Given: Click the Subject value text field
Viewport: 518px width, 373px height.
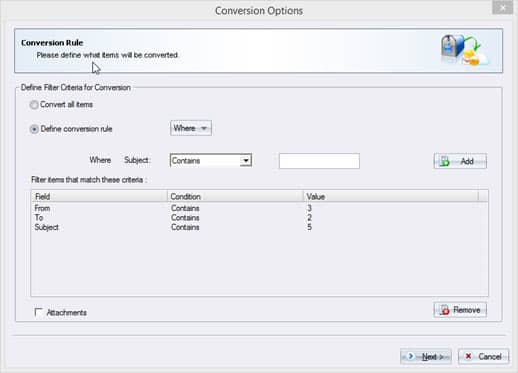Looking at the screenshot, I should pos(319,161).
